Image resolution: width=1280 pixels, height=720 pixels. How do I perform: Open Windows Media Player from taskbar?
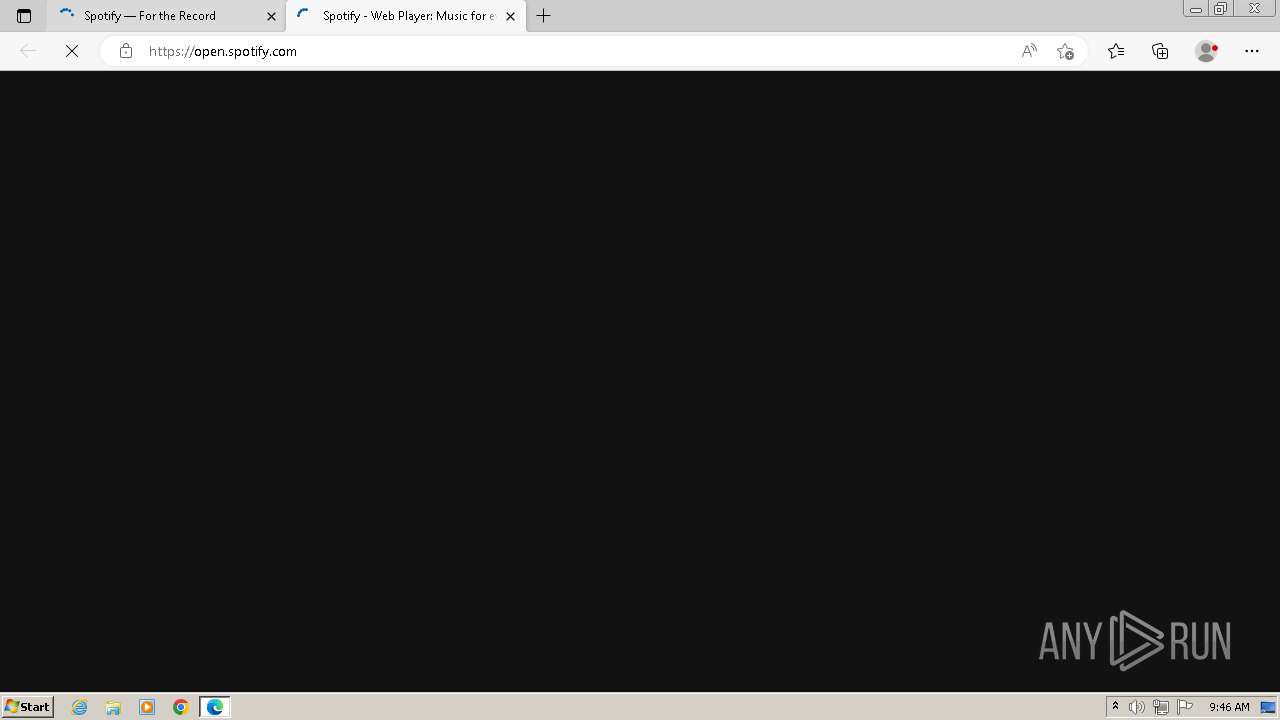147,707
